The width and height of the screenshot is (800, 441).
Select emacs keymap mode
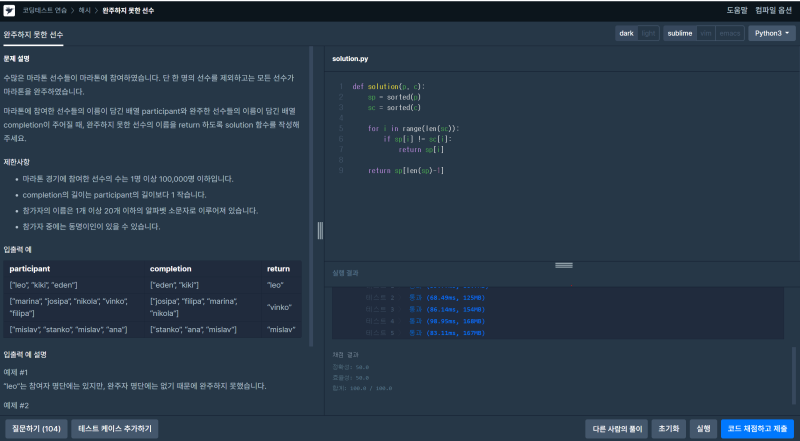pyautogui.click(x=730, y=34)
